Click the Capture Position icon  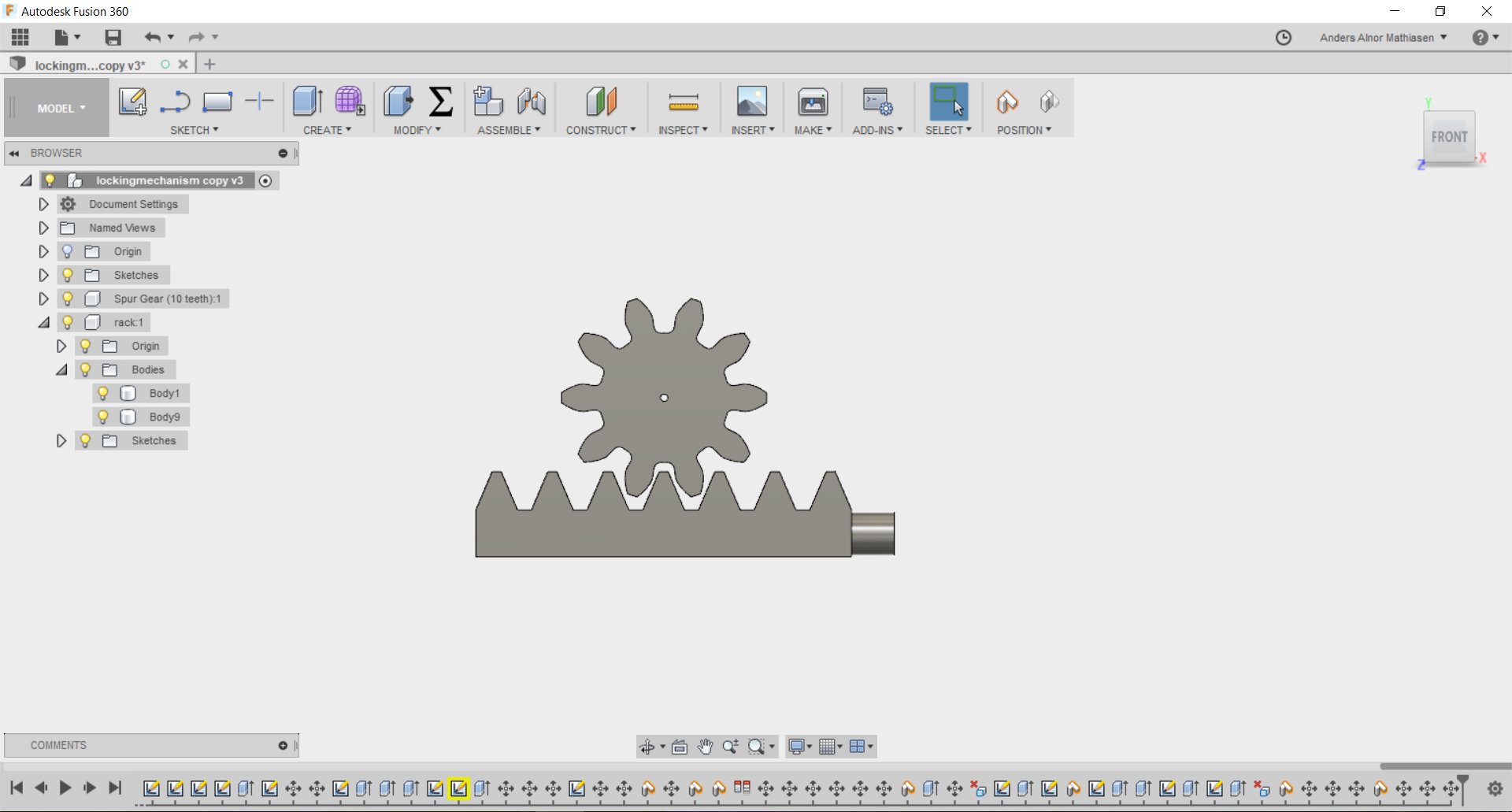pos(1007,102)
